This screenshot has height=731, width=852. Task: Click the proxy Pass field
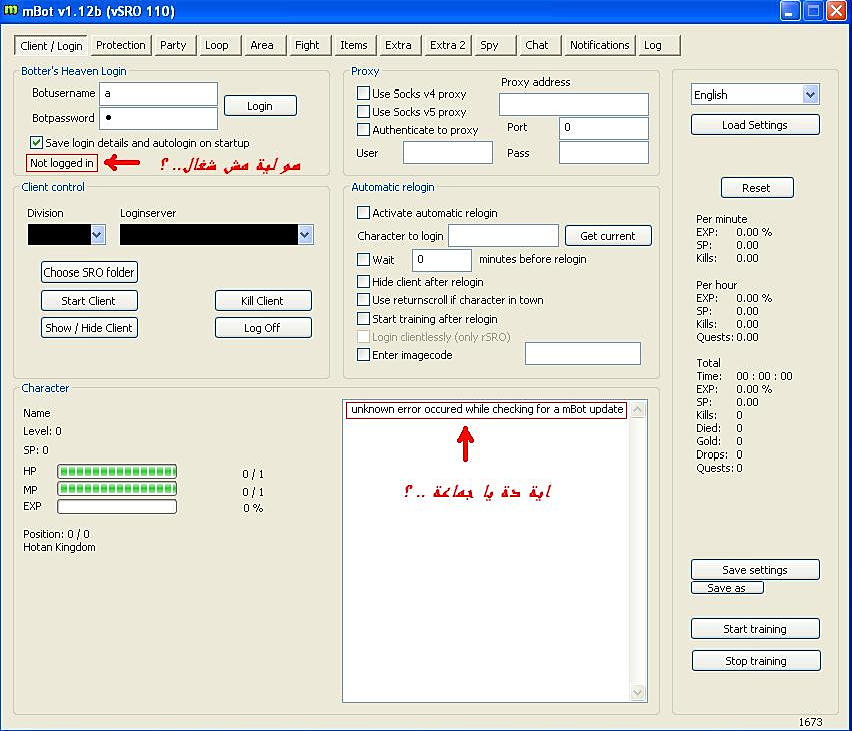[604, 153]
